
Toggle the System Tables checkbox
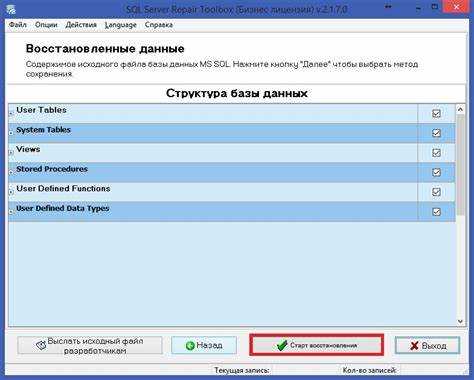436,133
